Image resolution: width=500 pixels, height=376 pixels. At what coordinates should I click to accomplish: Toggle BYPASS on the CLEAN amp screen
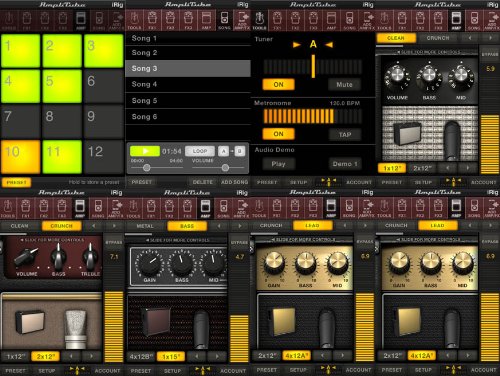(x=490, y=54)
